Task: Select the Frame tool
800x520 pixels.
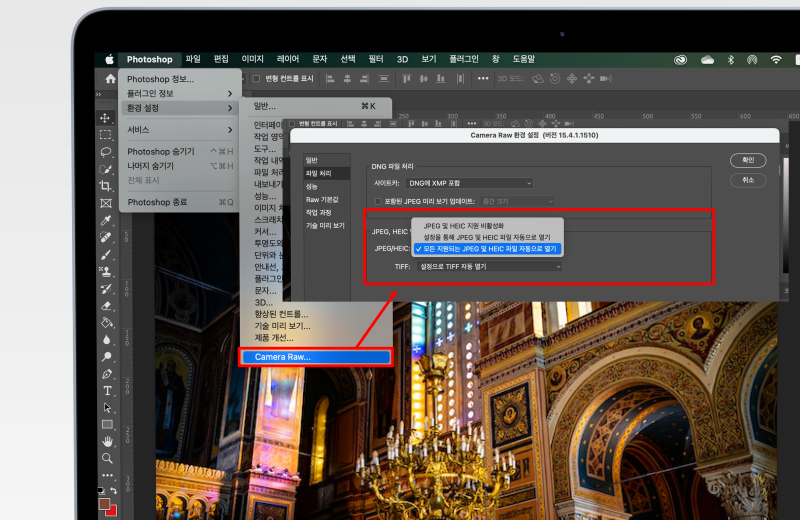Action: pos(106,203)
